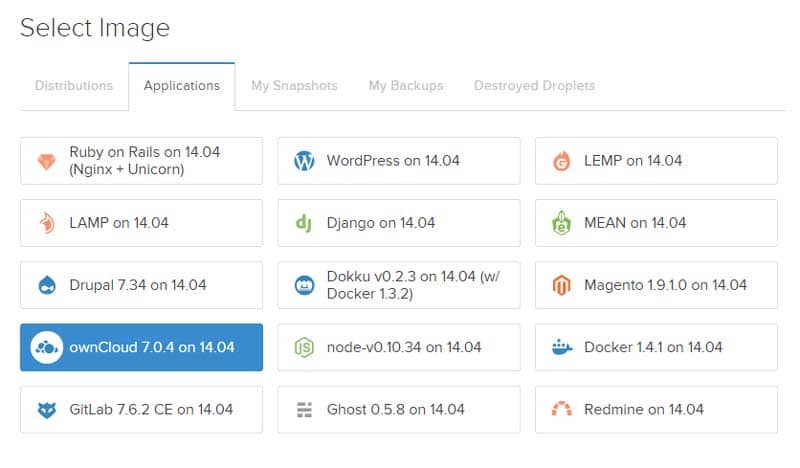Click the LAMP flame icon
800x468 pixels.
pos(47,223)
